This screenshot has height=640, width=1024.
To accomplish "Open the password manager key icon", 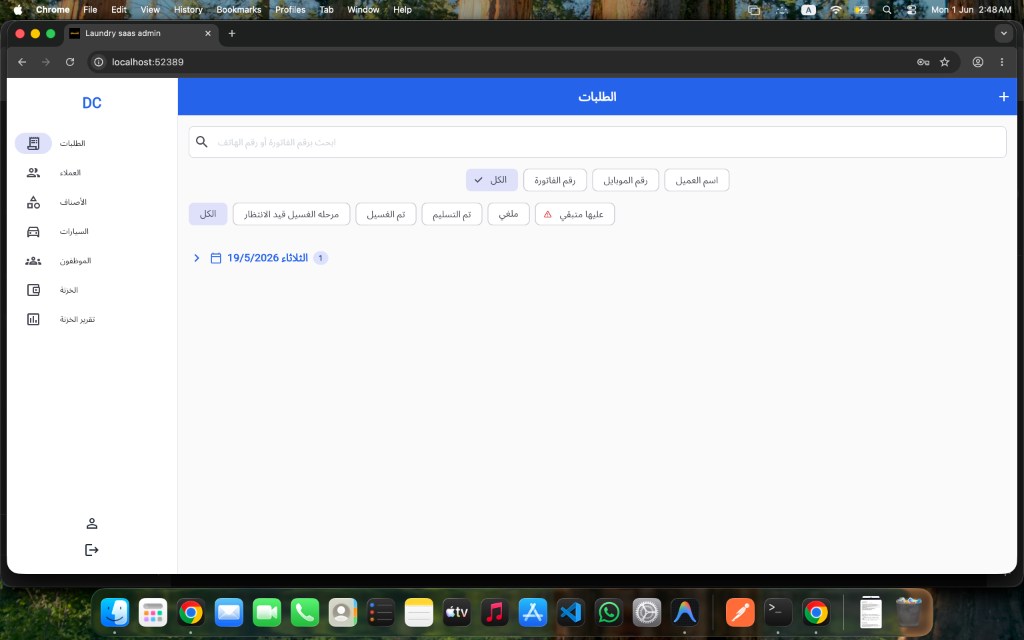I will [x=923, y=62].
